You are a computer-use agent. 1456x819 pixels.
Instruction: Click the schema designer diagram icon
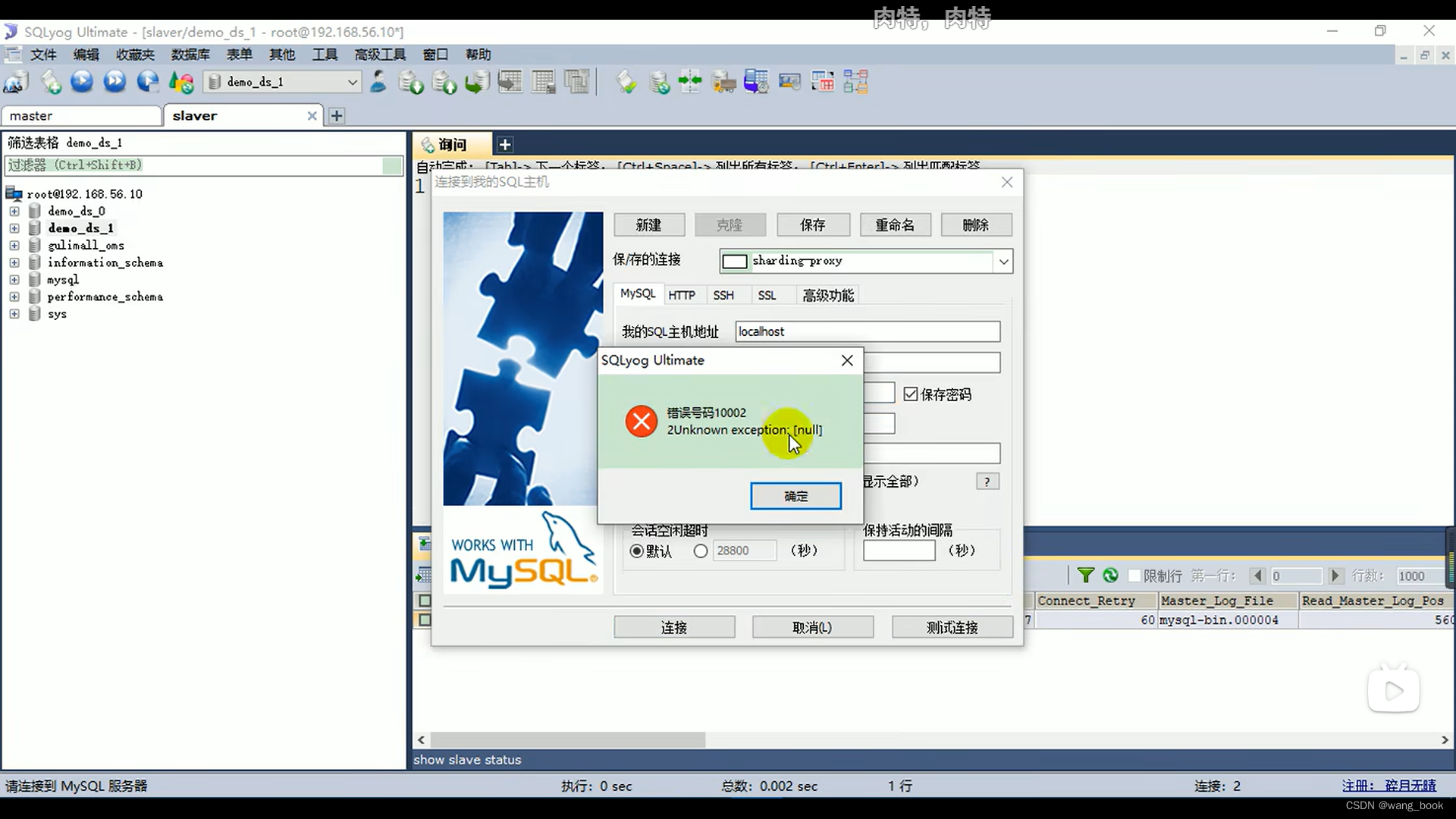tap(855, 82)
